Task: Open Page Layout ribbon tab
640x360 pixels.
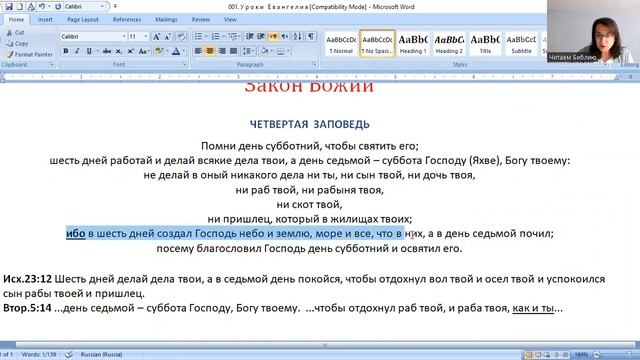Action: click(x=83, y=20)
